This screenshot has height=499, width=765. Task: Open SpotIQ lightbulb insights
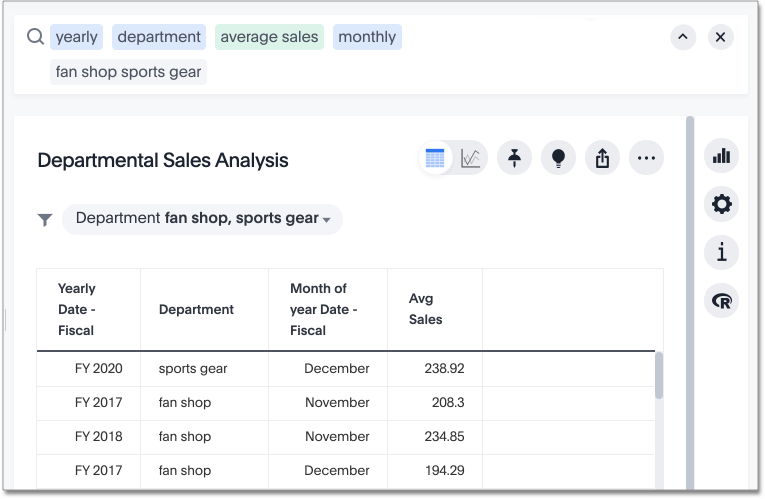coord(558,159)
